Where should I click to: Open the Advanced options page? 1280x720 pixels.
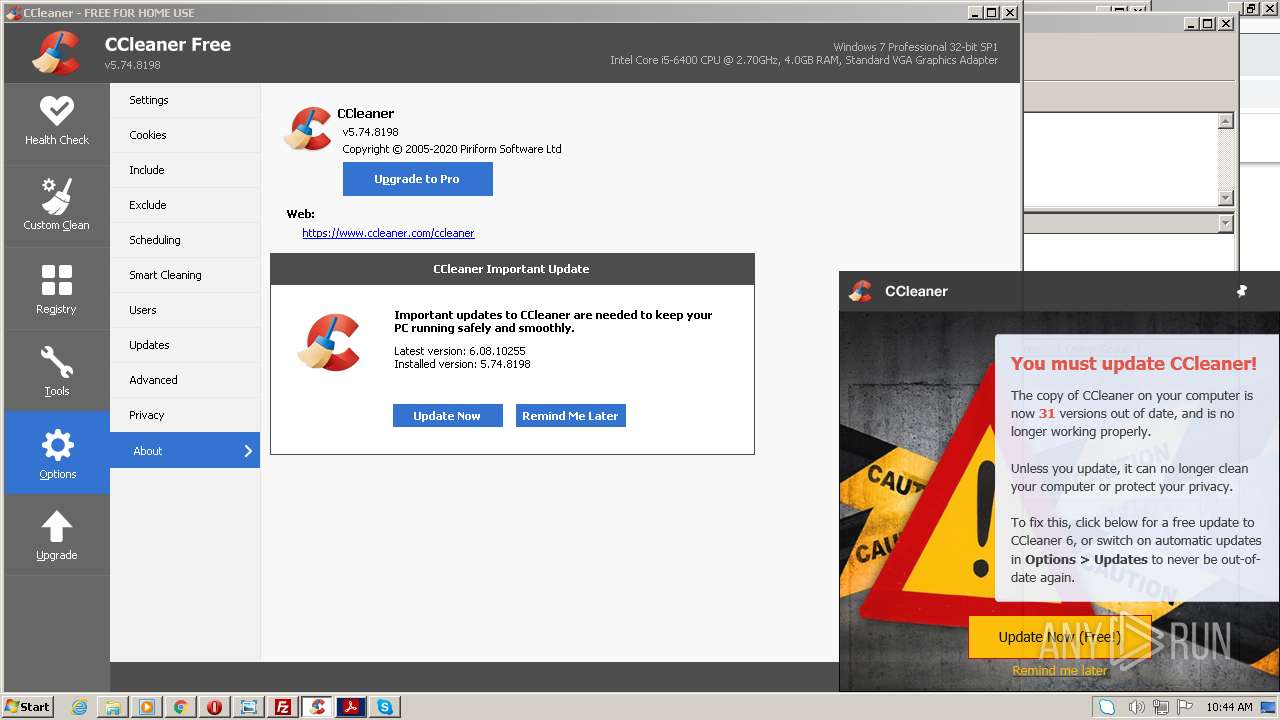tap(185, 380)
